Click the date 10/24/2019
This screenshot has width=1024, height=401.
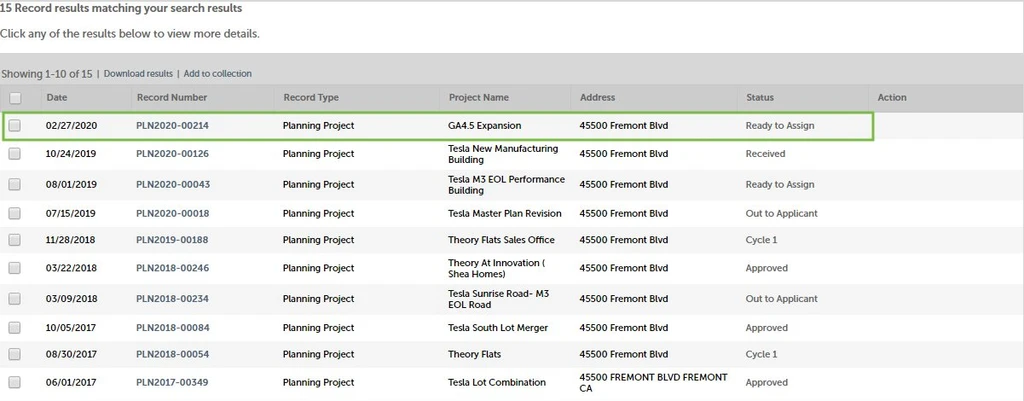click(71, 153)
